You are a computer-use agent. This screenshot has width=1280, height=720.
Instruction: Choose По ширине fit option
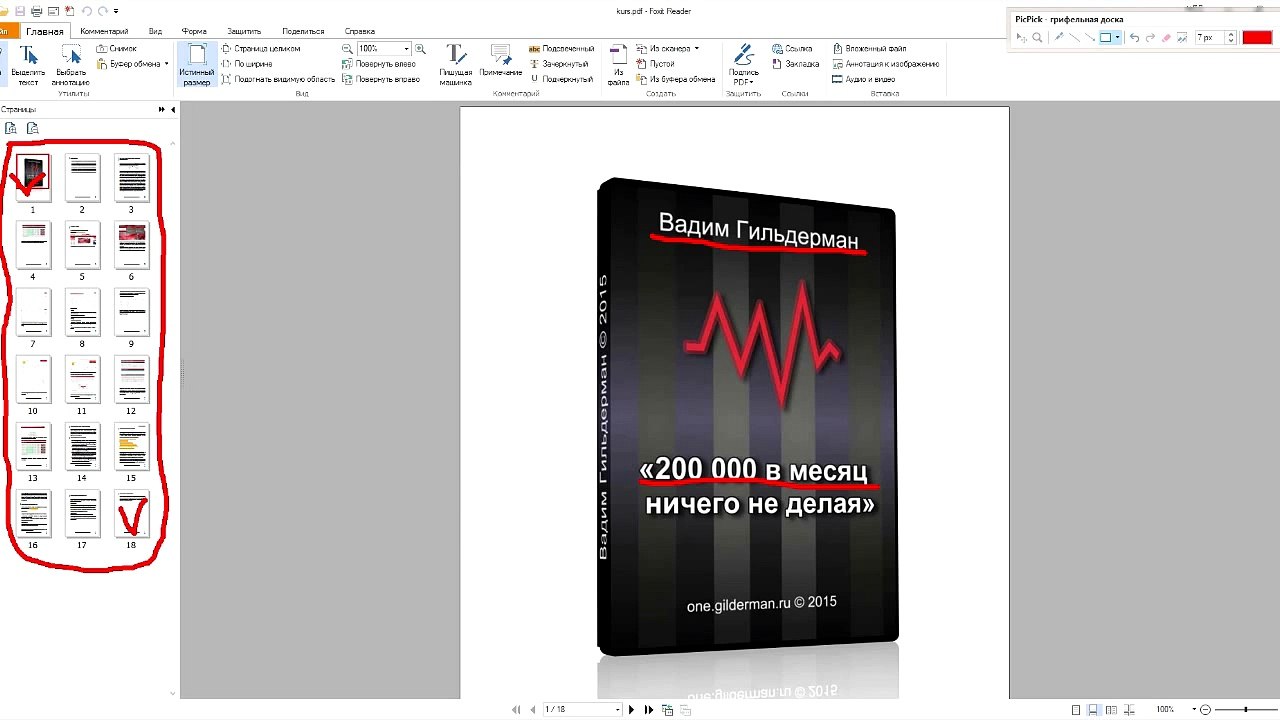pyautogui.click(x=246, y=64)
